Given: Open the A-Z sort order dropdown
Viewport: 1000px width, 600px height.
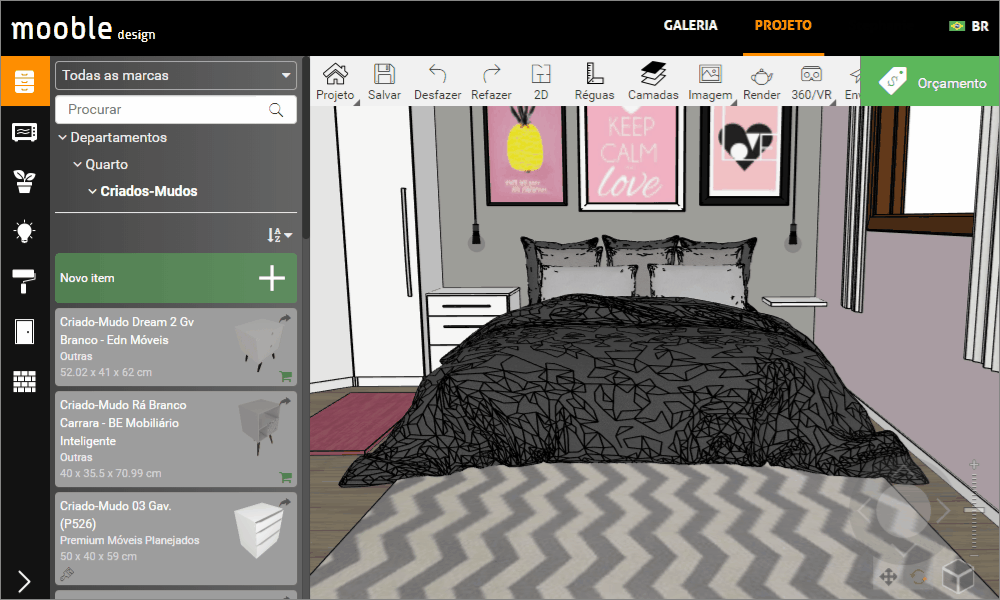Looking at the screenshot, I should [279, 235].
